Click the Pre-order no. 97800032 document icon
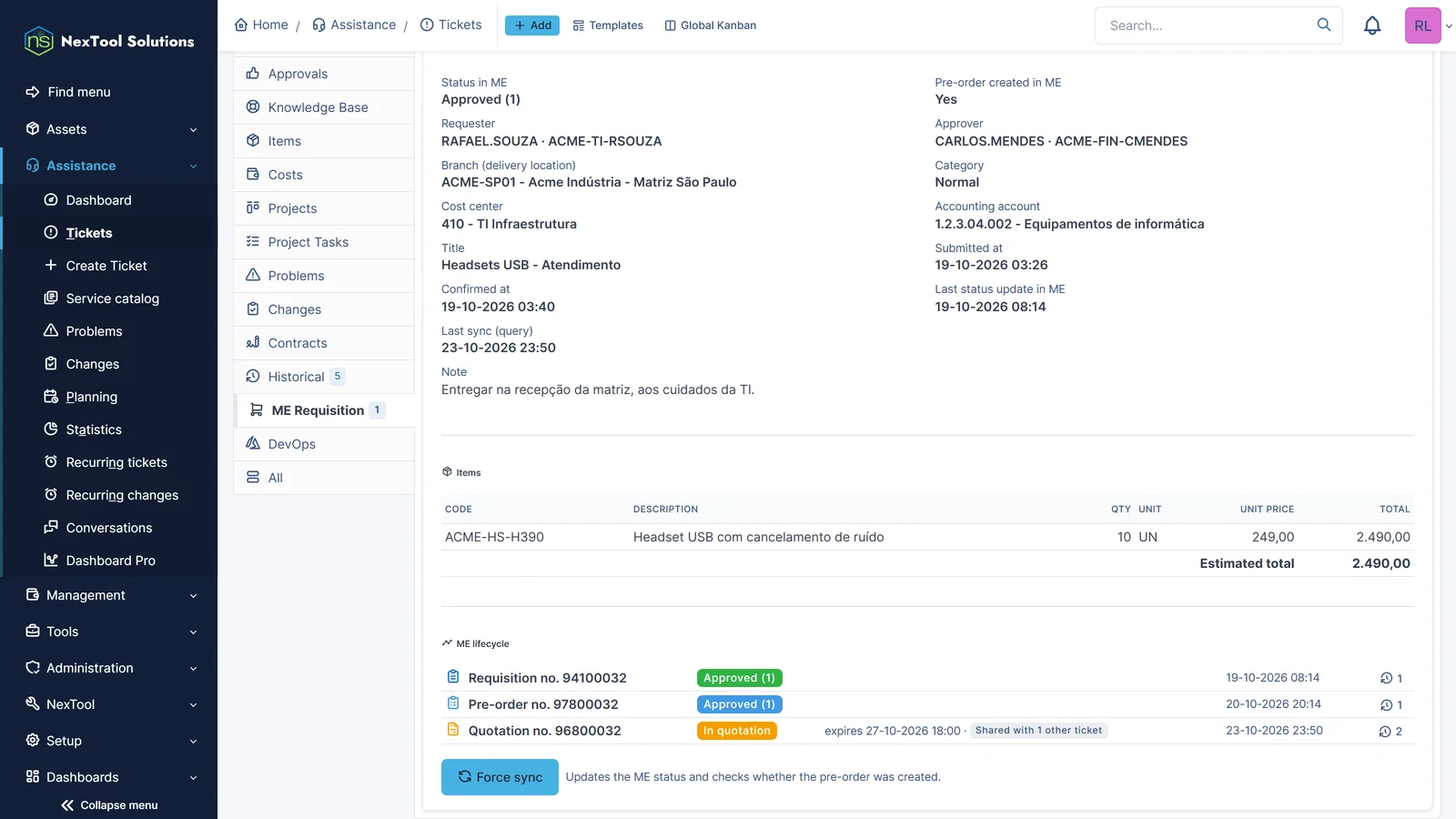The width and height of the screenshot is (1456, 819). [453, 703]
